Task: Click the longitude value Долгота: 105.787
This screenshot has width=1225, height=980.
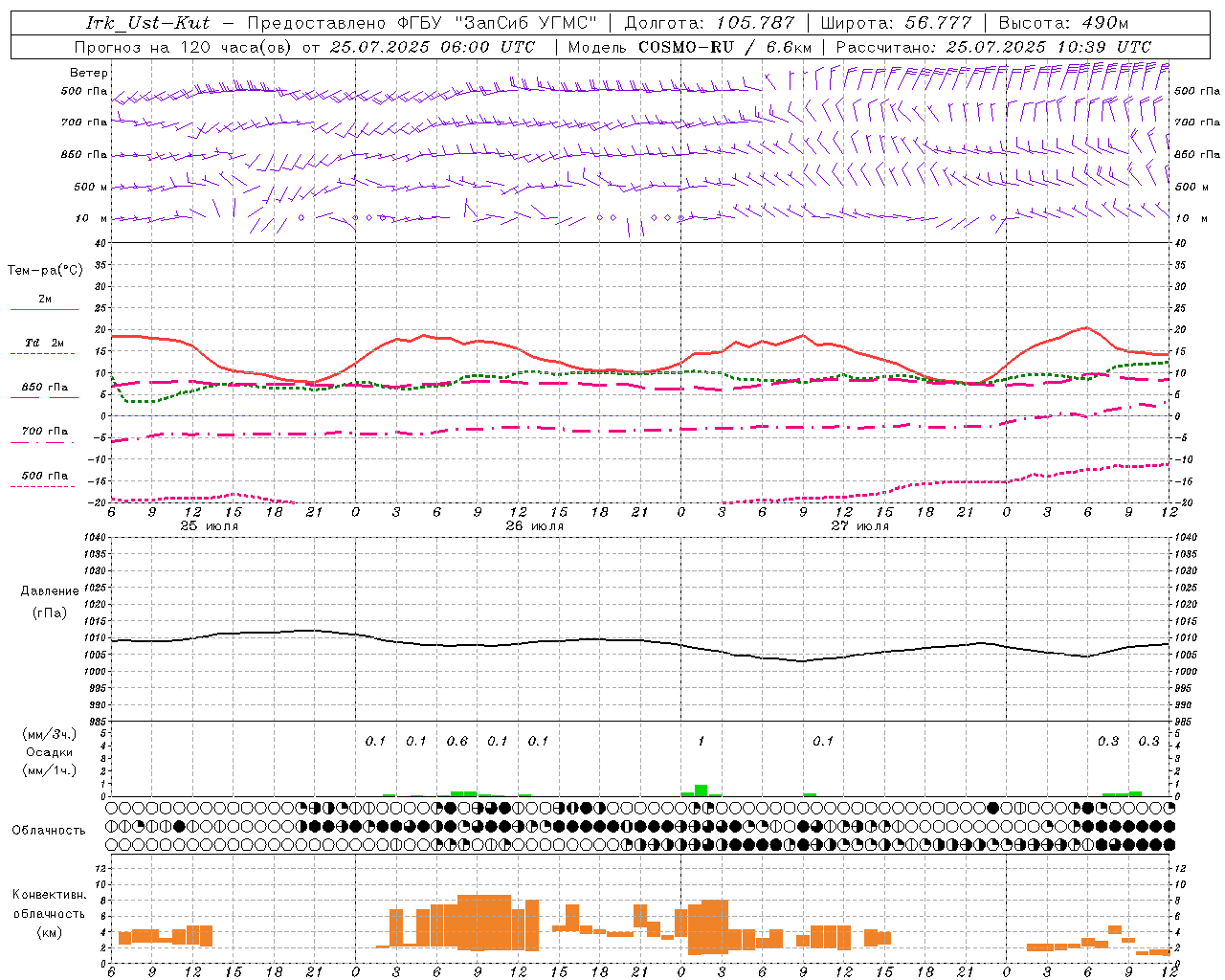Action: (x=709, y=23)
